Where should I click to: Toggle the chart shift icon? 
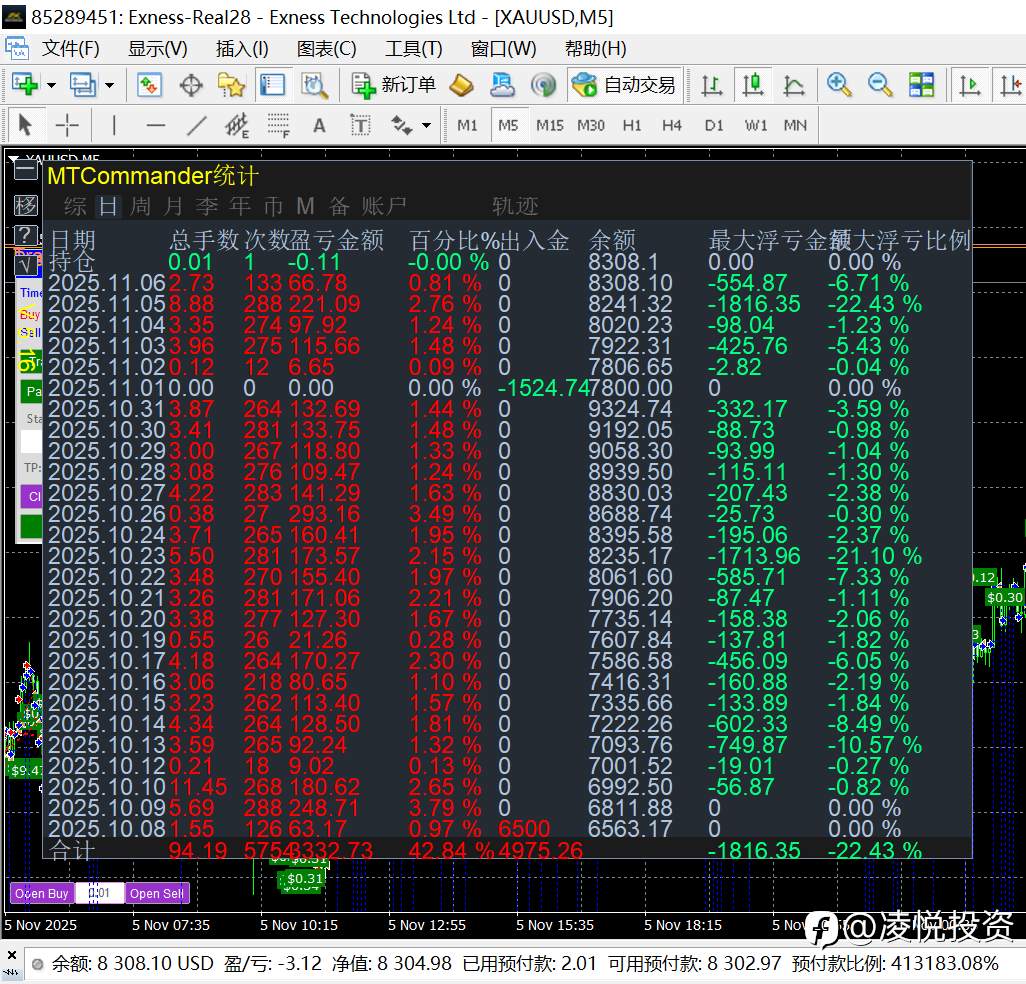coord(1010,85)
